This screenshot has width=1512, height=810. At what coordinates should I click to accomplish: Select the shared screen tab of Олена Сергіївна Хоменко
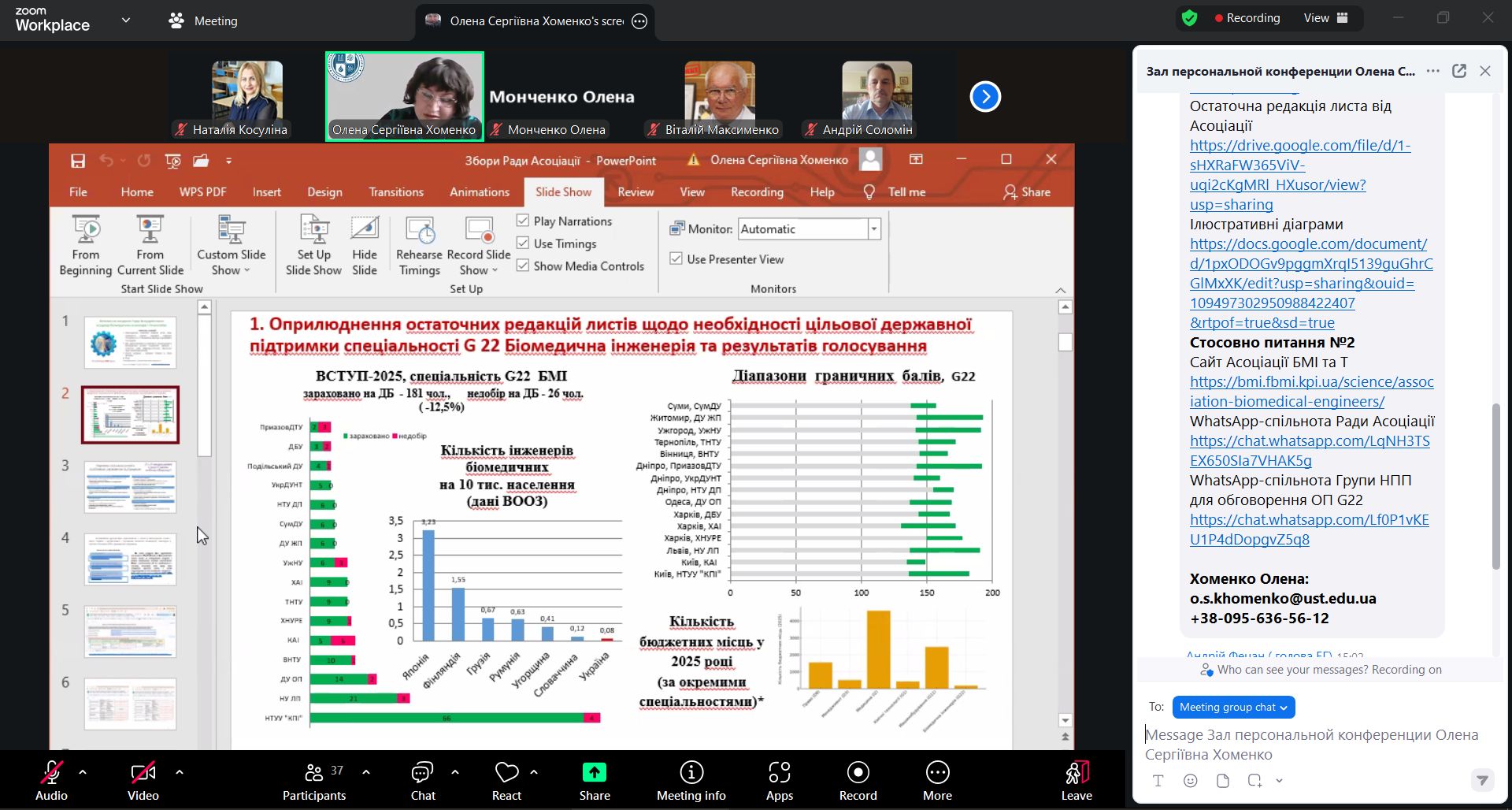(535, 21)
